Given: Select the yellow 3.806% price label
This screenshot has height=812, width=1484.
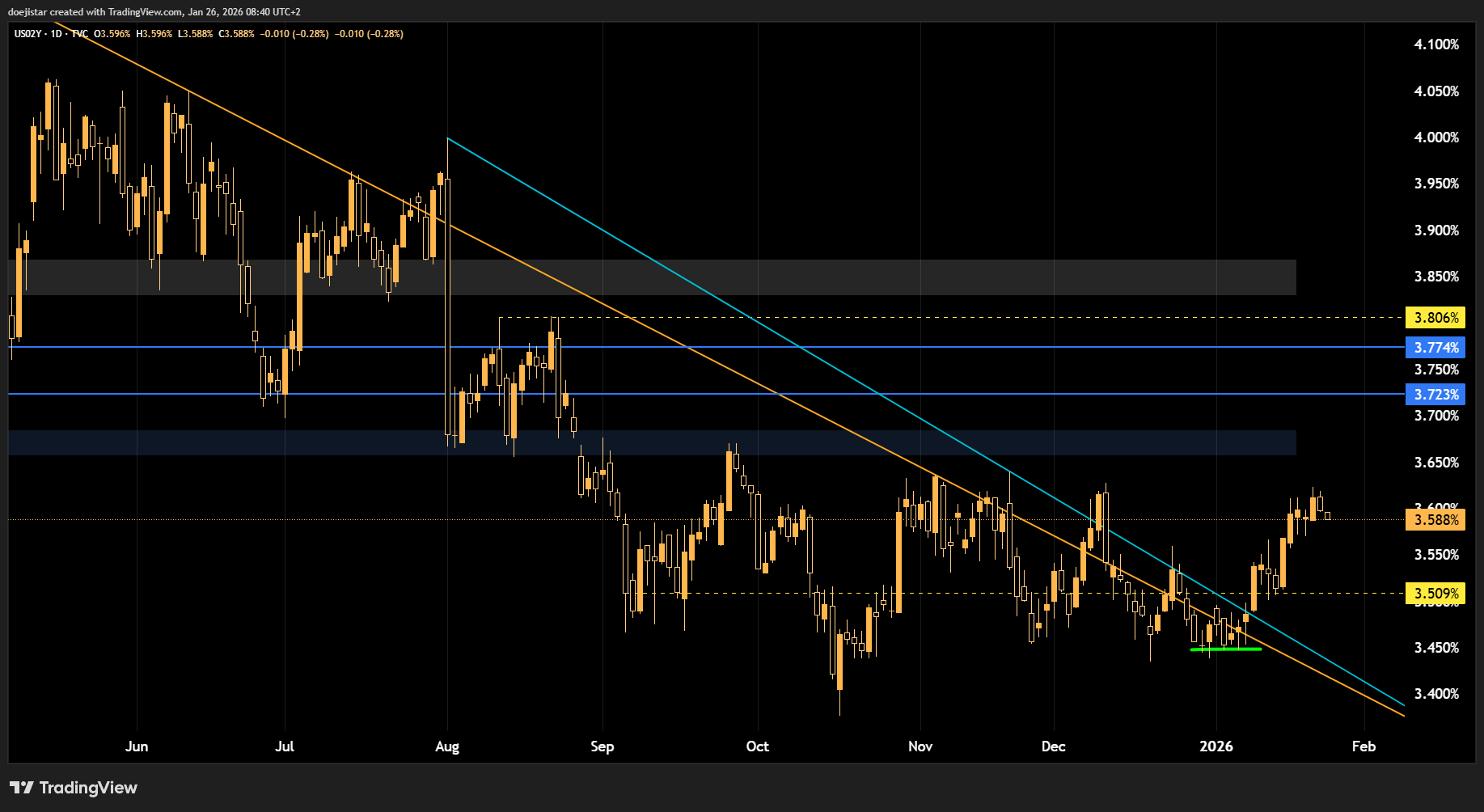Looking at the screenshot, I should [1435, 318].
